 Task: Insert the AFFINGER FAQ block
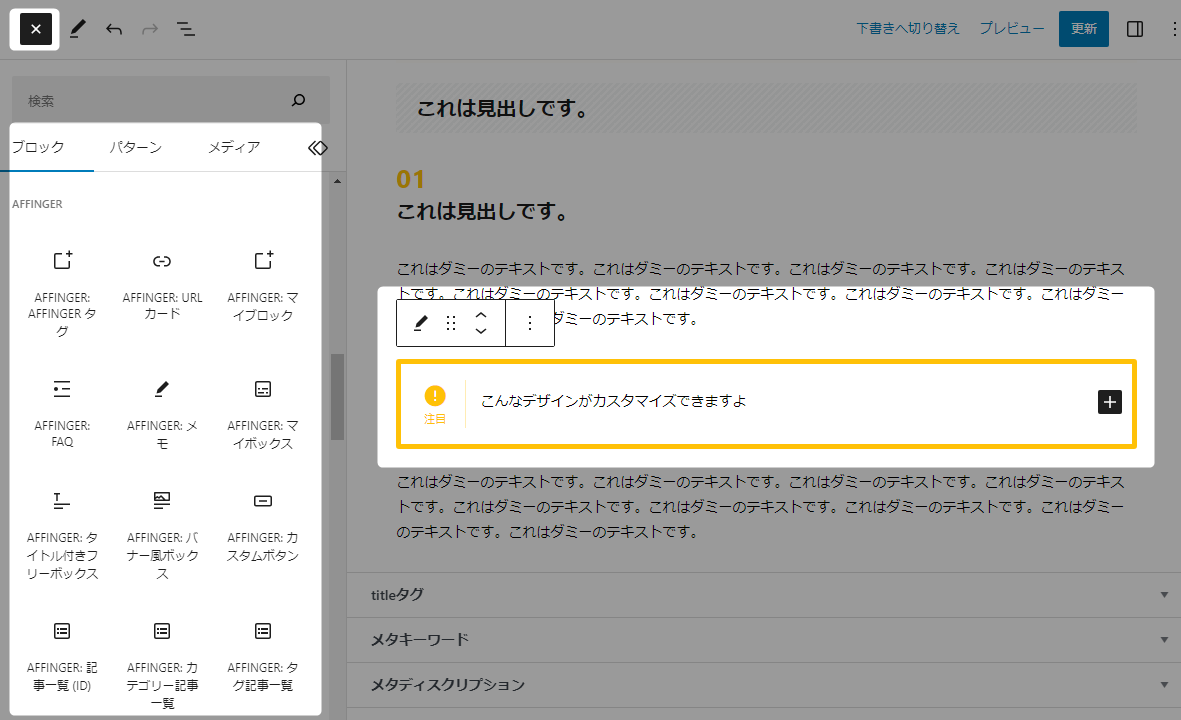point(63,414)
